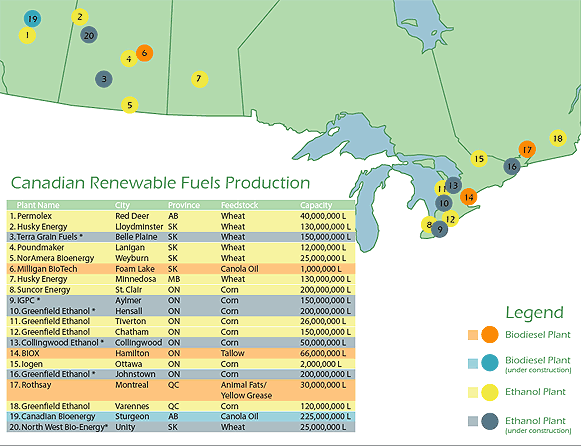Click Tallow feedstock cell
The height and width of the screenshot is (446, 581).
pos(233,353)
